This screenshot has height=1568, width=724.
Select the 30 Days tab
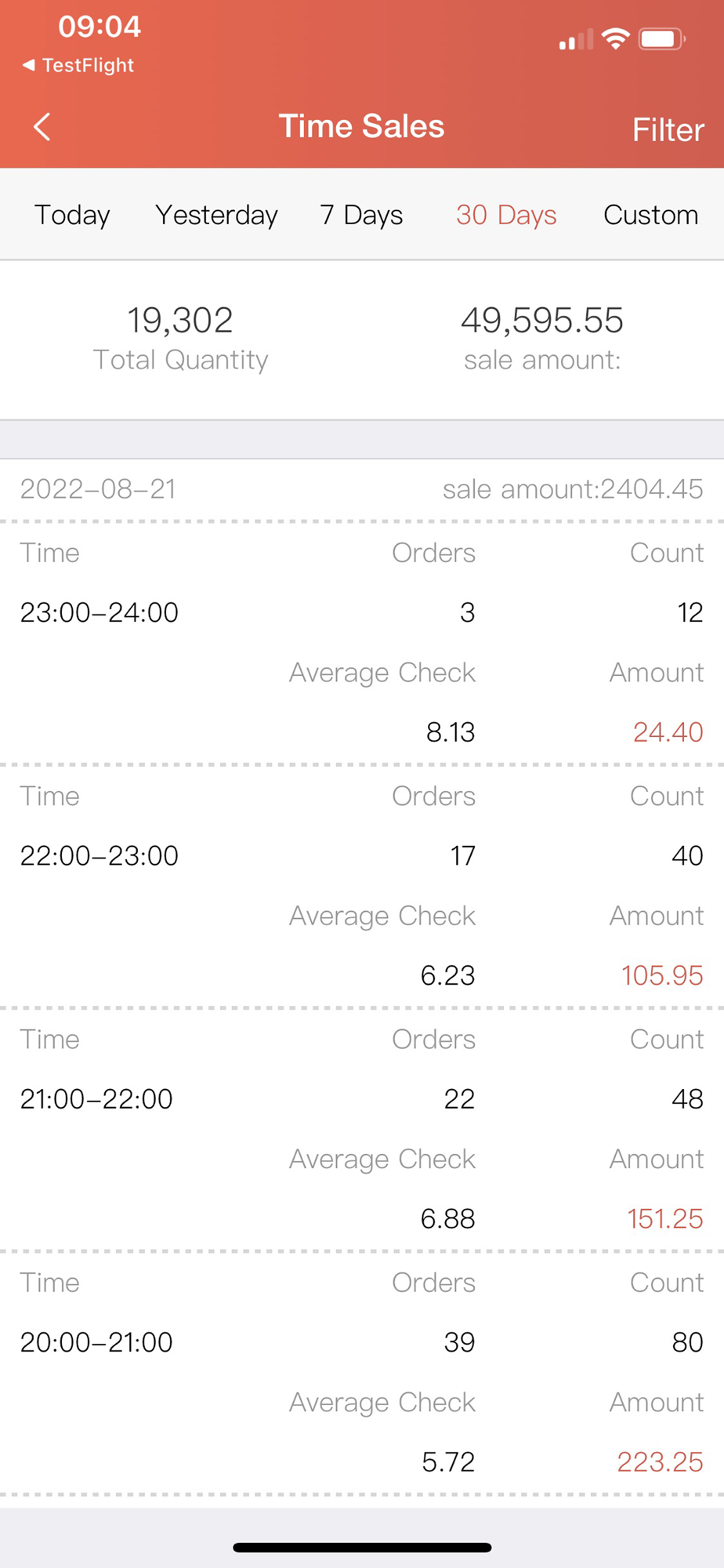(506, 215)
